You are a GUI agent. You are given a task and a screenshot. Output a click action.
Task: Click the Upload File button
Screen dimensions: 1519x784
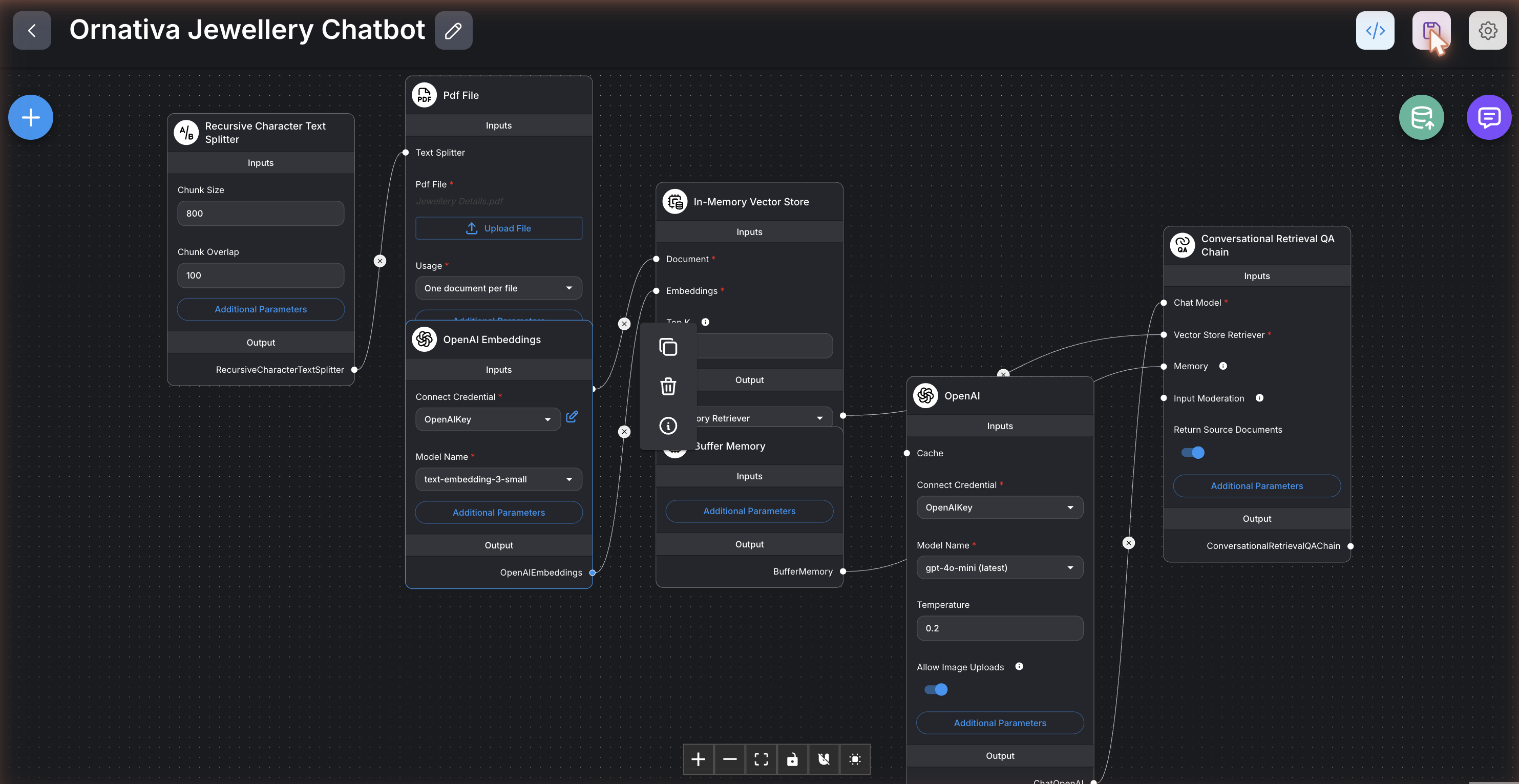[x=498, y=228]
